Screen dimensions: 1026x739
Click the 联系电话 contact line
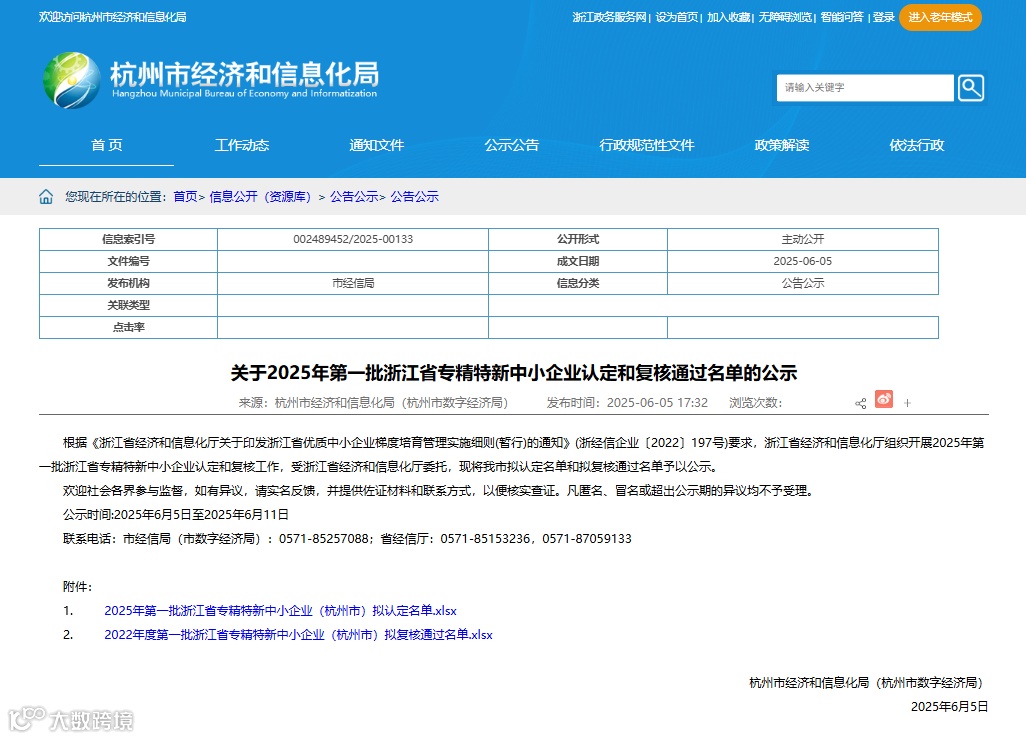click(347, 539)
